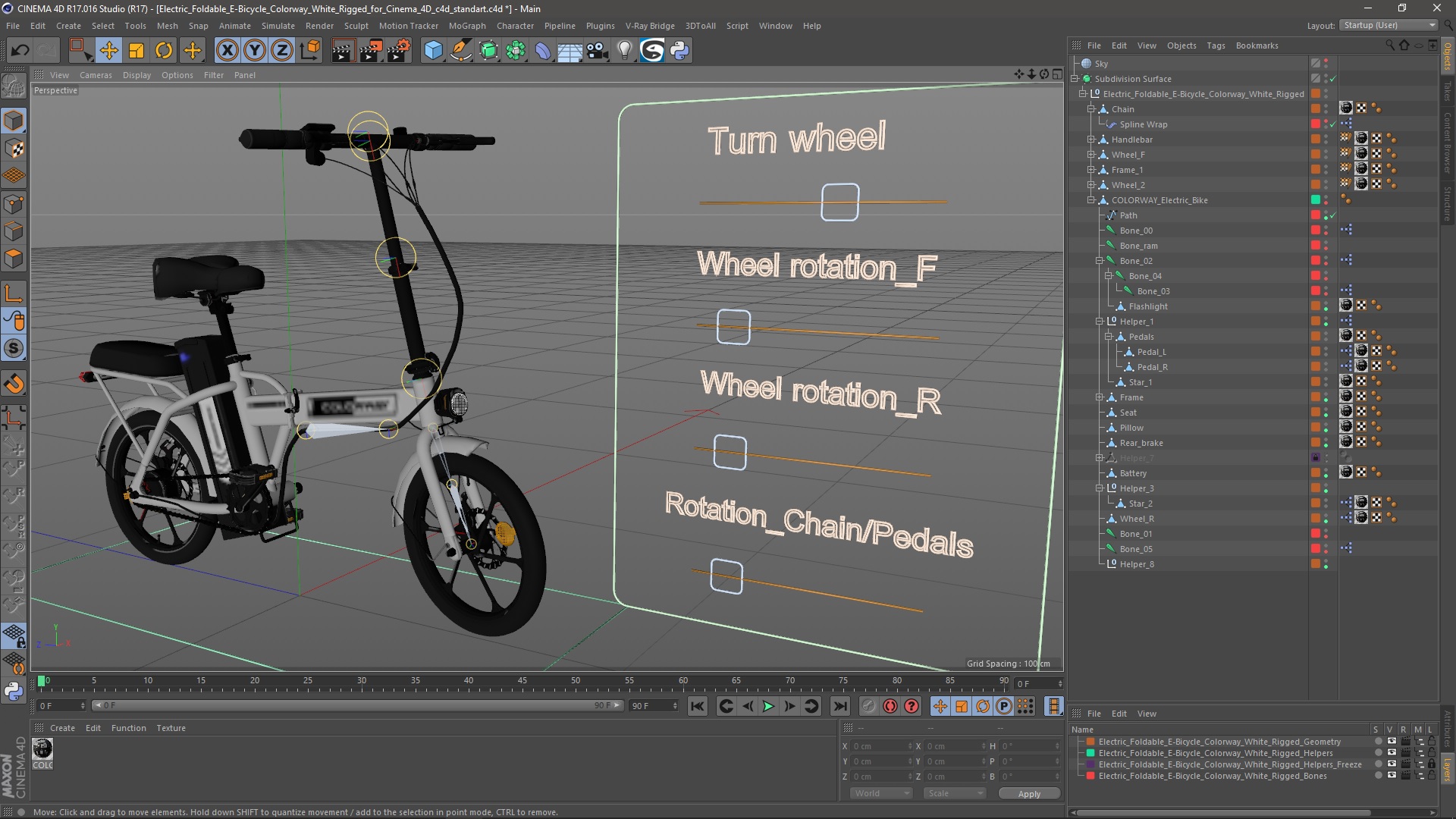Expand the Handlebar object
1456x819 pixels.
[x=1091, y=140]
